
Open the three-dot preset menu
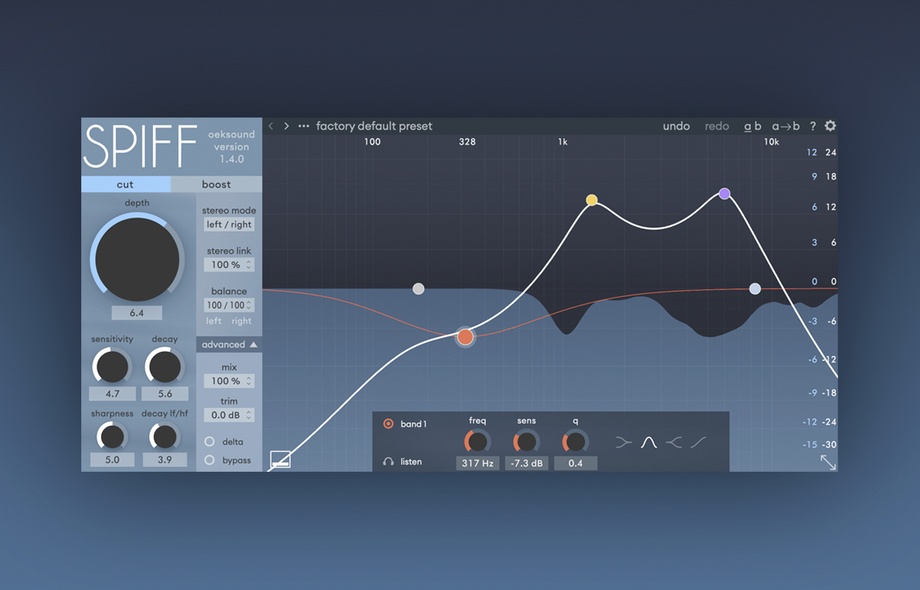[303, 126]
